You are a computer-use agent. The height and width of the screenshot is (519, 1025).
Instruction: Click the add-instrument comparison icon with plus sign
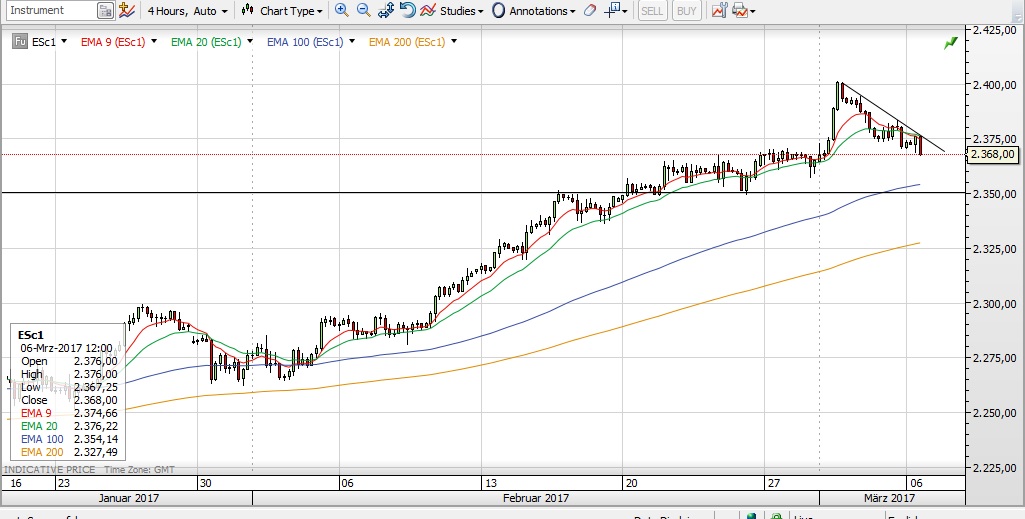click(127, 10)
